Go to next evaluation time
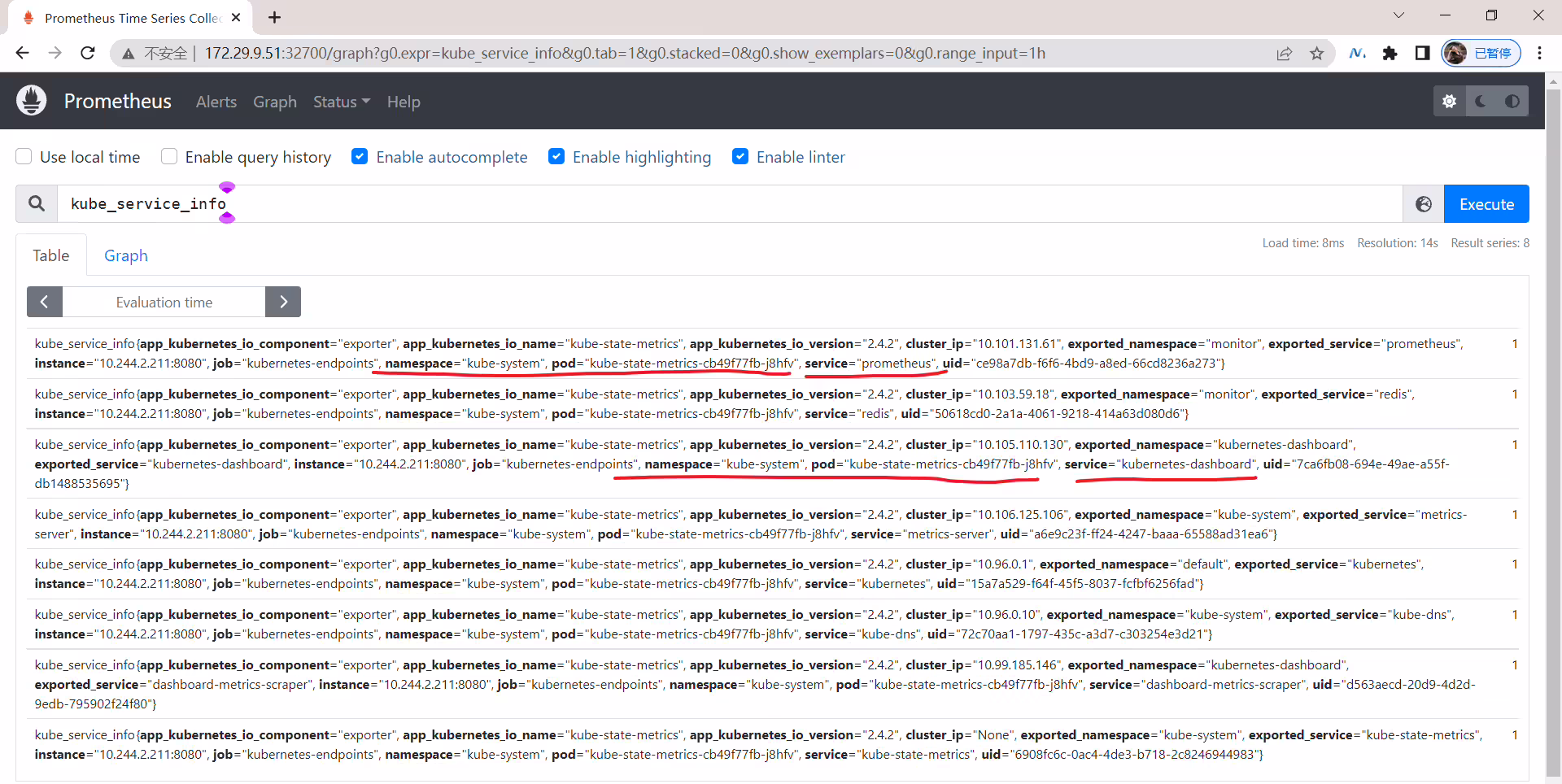Screen dimensions: 1562x784 [283, 302]
